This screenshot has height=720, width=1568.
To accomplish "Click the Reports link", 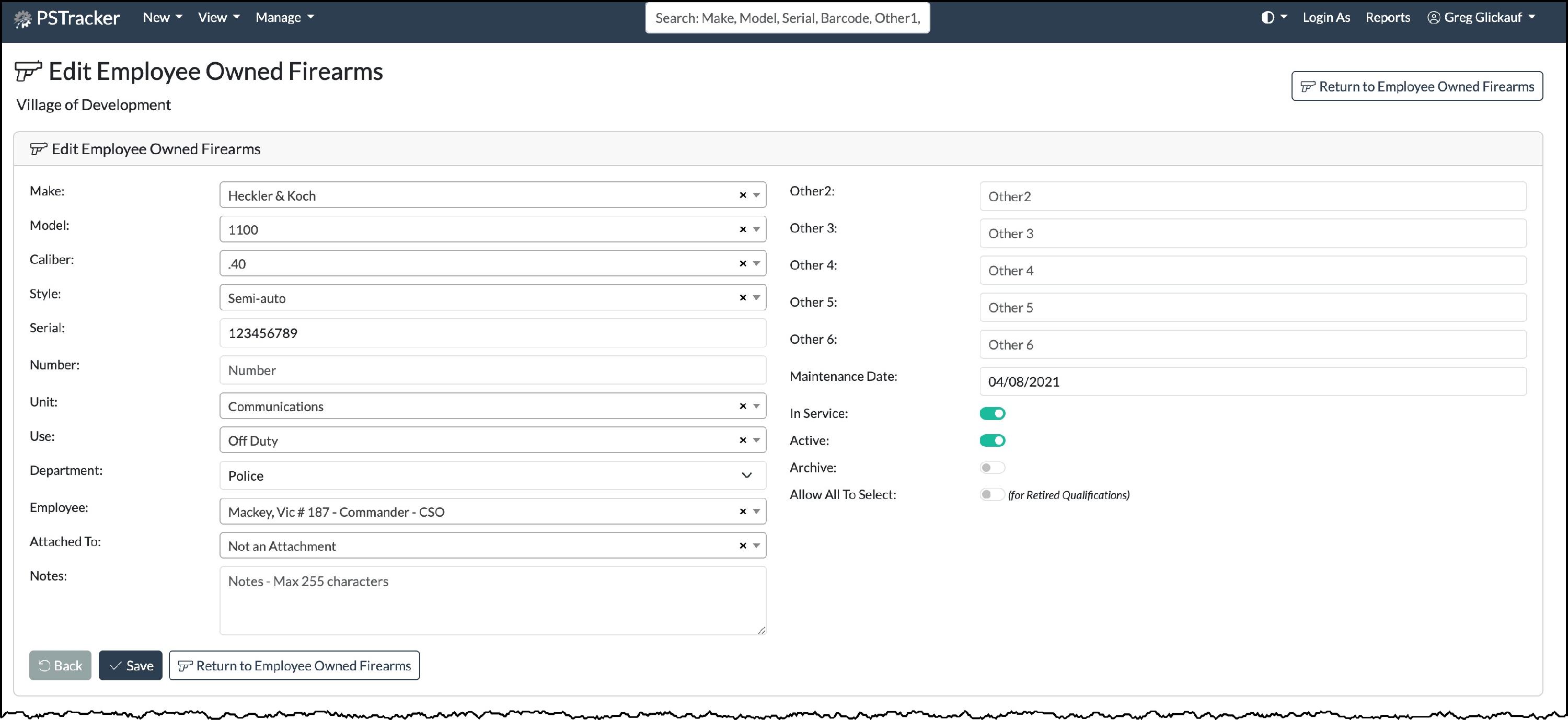I will pyautogui.click(x=1387, y=18).
